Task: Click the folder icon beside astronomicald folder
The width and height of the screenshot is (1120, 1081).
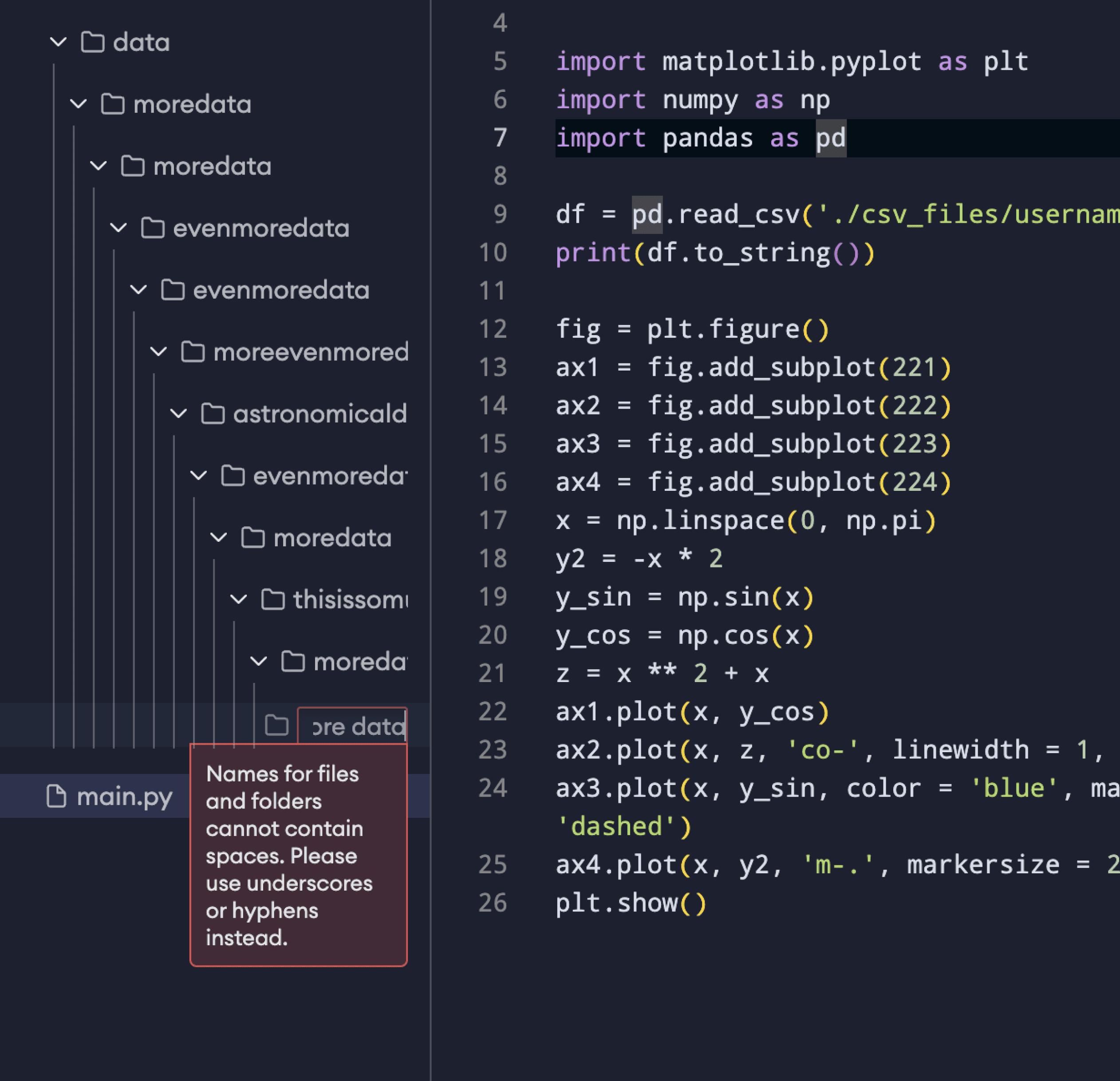Action: pos(213,414)
